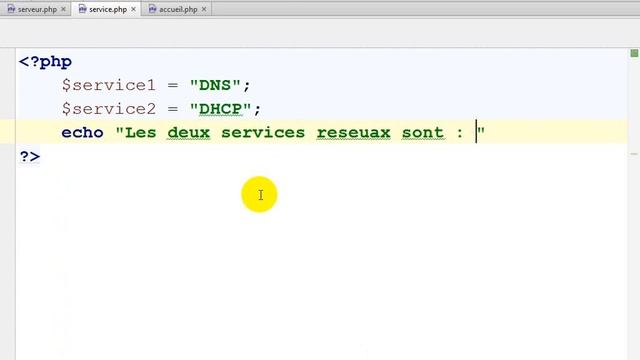
Task: Close the serveur.php tab
Action: tap(63, 9)
